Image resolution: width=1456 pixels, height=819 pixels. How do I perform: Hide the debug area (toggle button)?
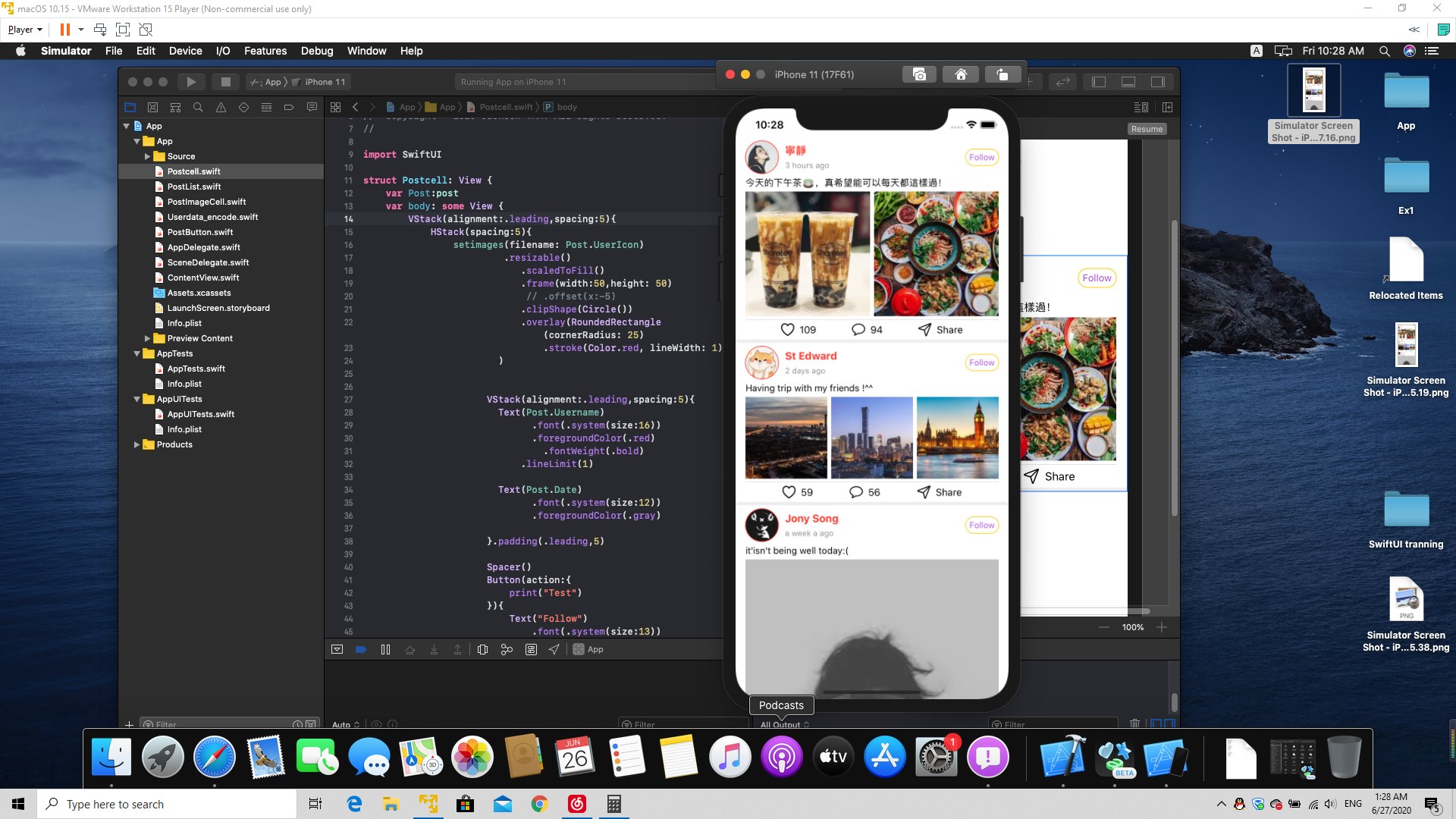coord(337,650)
